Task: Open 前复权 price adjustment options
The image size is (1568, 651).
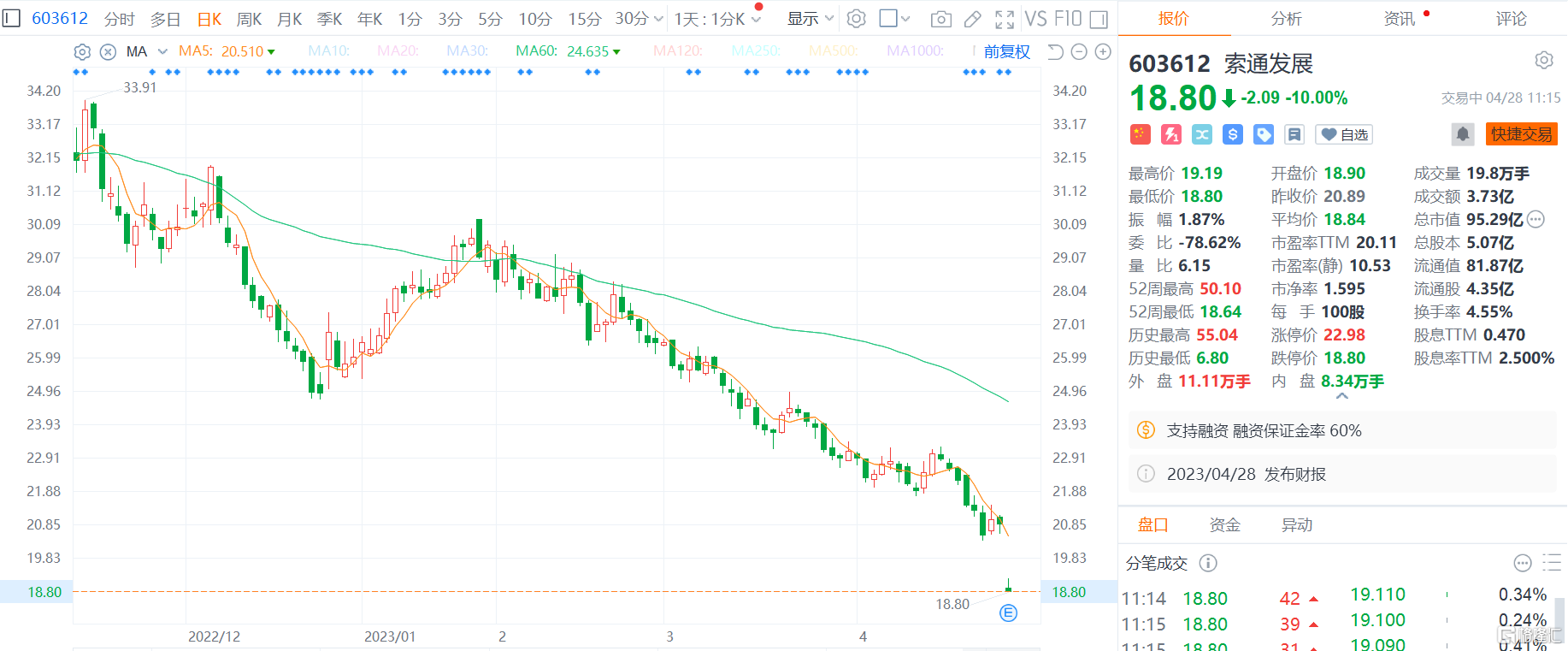Action: [x=1007, y=51]
